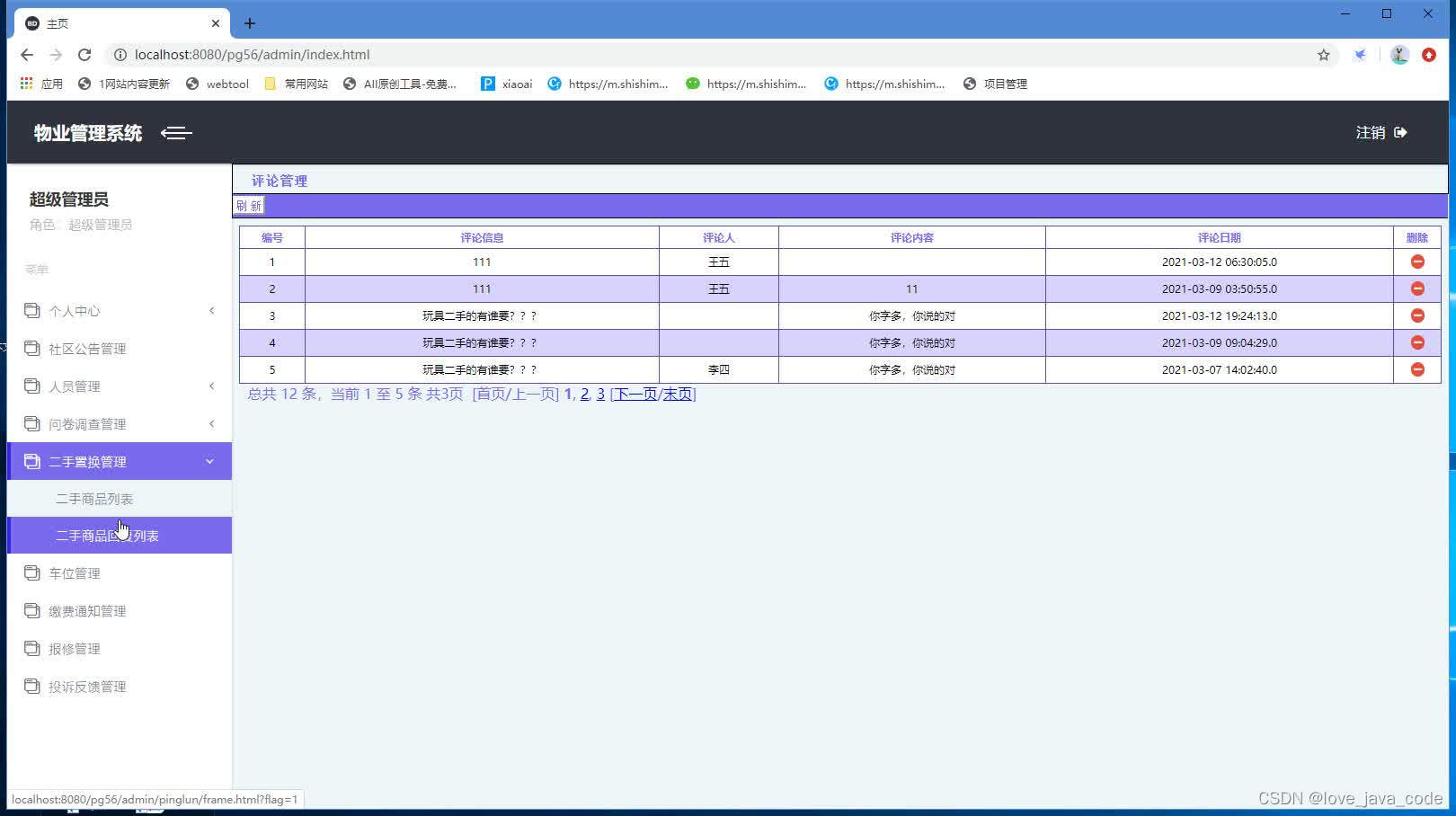The height and width of the screenshot is (816, 1456).
Task: Click the 报修管理 menu icon
Action: click(x=32, y=648)
